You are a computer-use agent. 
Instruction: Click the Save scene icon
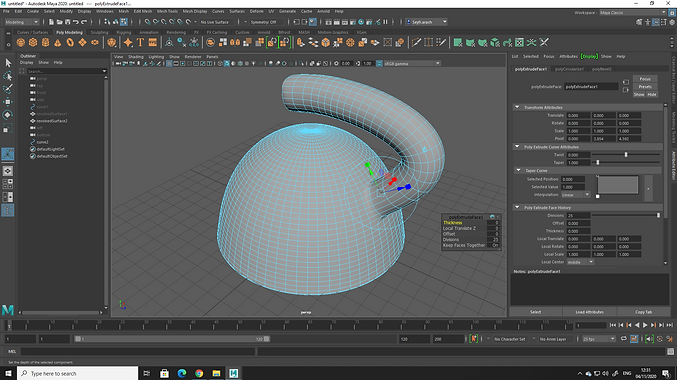67,22
